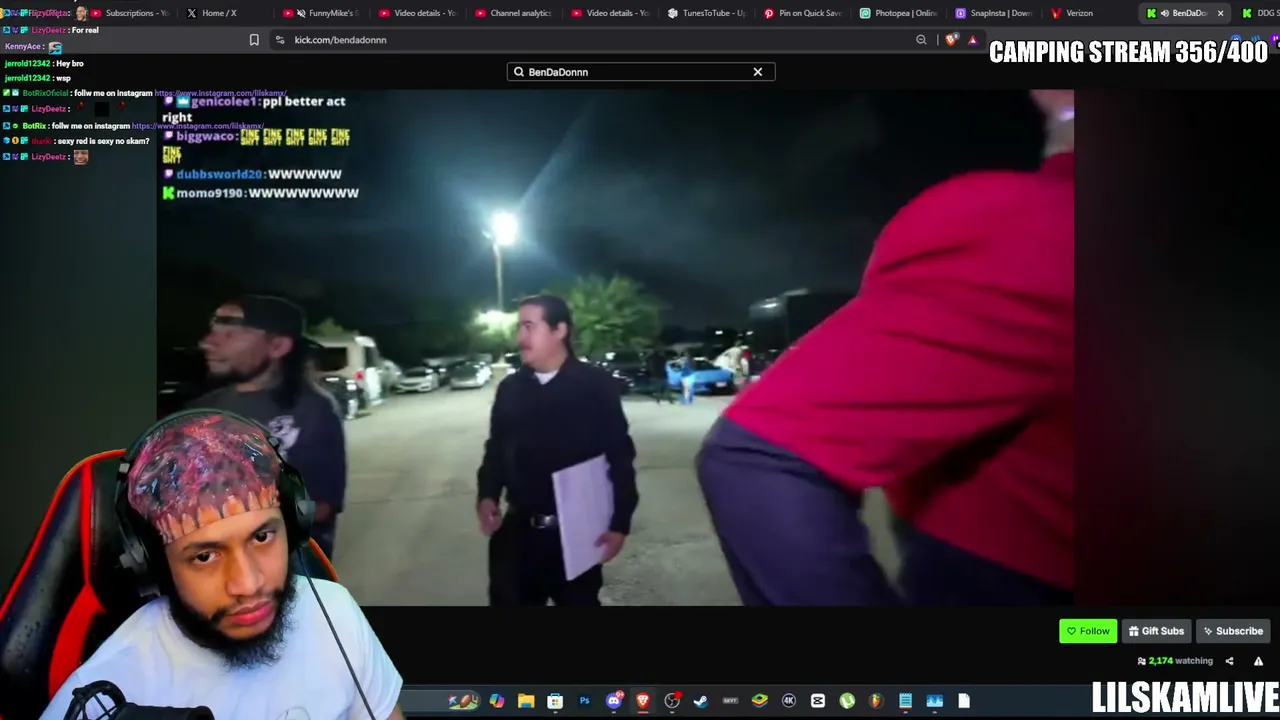Open the Brave Shields lion icon
Image resolution: width=1280 pixels, height=720 pixels.
951,40
